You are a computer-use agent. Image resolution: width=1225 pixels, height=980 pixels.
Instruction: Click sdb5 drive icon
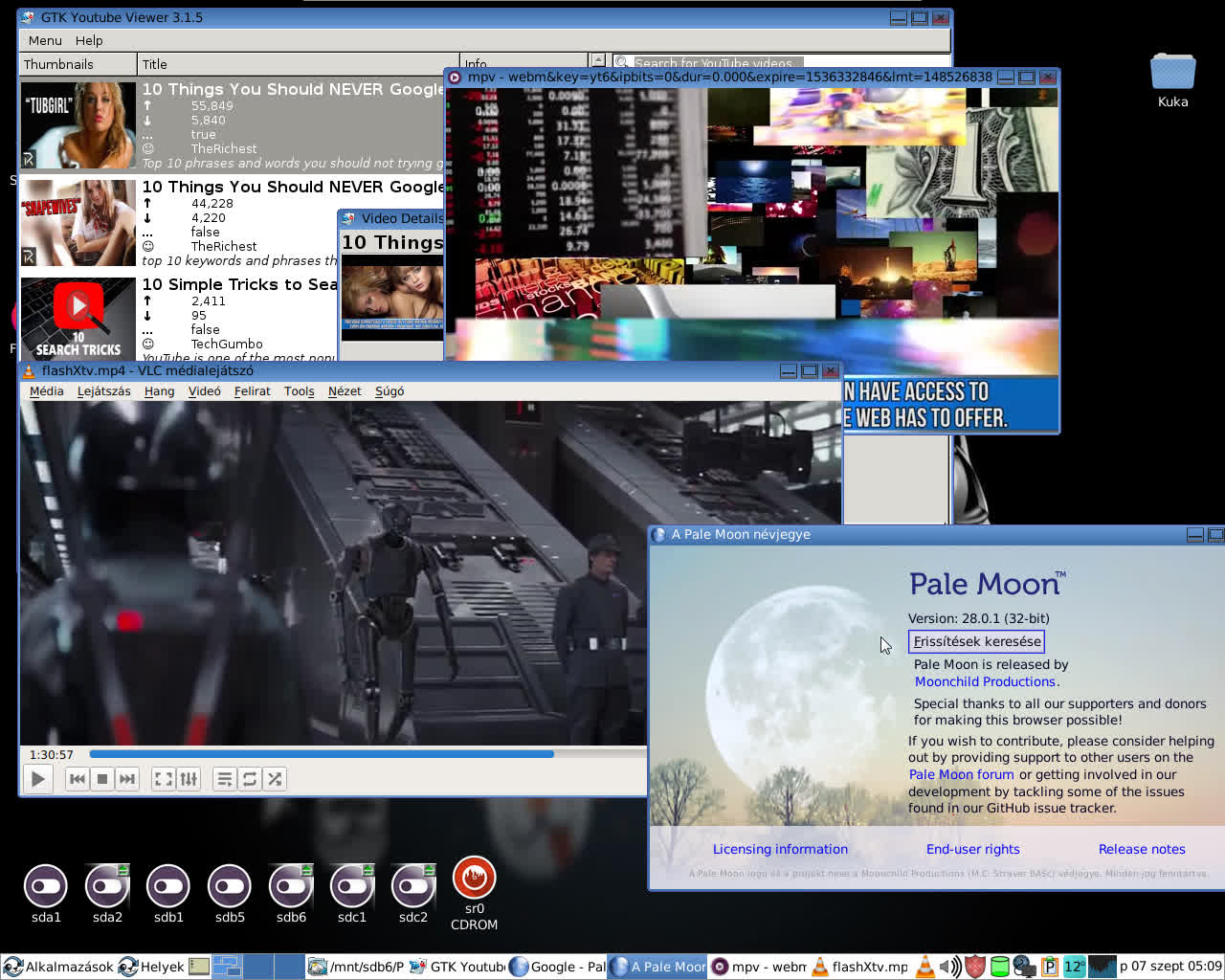[230, 894]
